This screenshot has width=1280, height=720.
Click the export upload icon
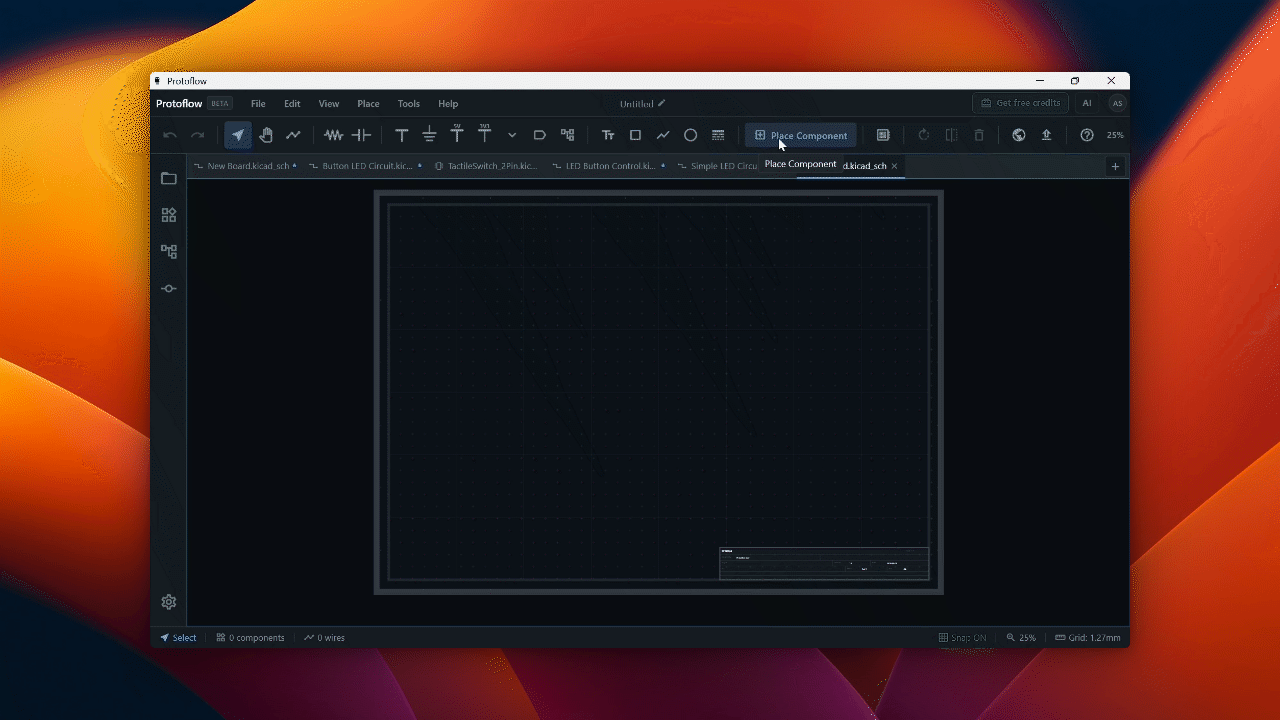(1046, 135)
